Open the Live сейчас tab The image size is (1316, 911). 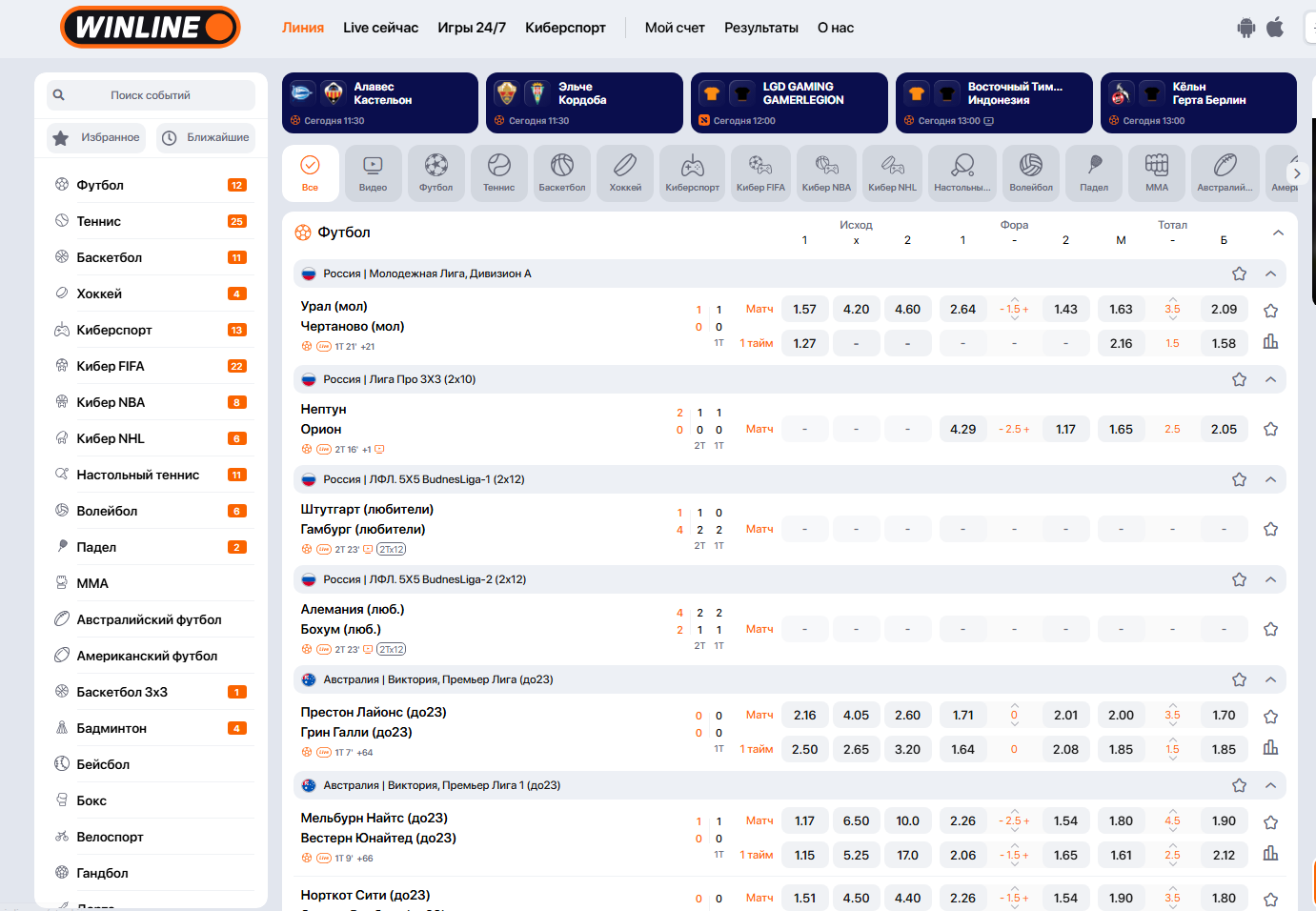tap(381, 28)
